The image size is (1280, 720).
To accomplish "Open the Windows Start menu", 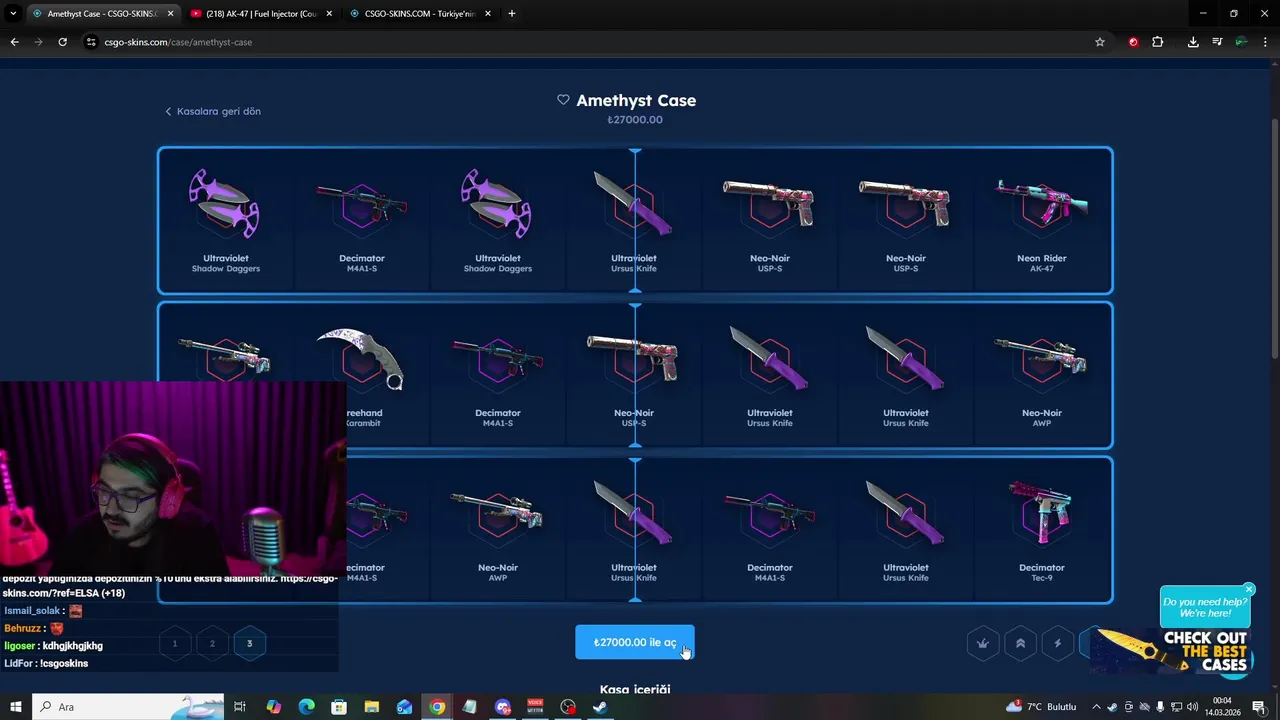I will pos(15,707).
